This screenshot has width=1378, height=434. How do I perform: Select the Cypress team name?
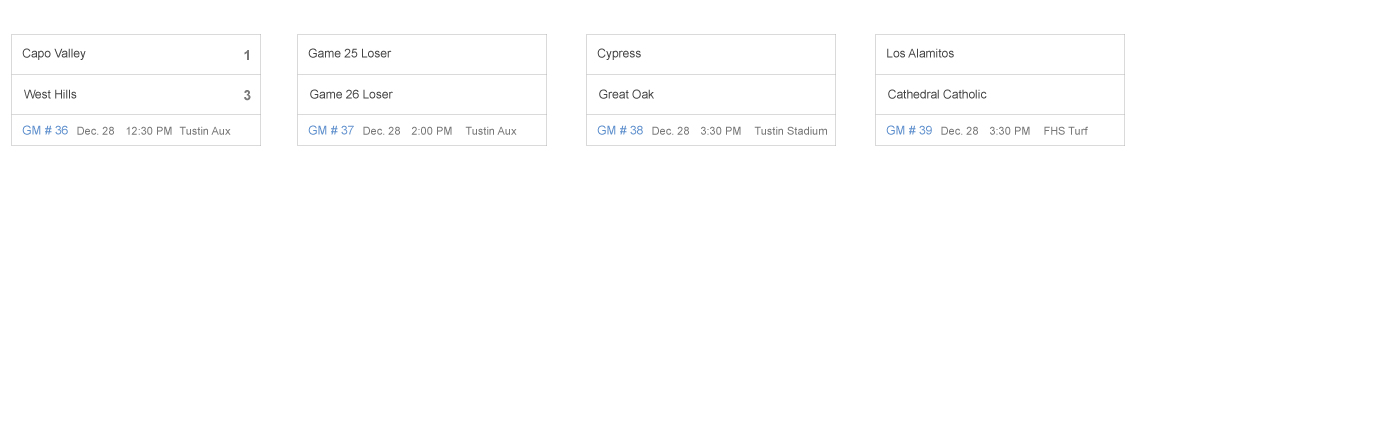pos(619,54)
